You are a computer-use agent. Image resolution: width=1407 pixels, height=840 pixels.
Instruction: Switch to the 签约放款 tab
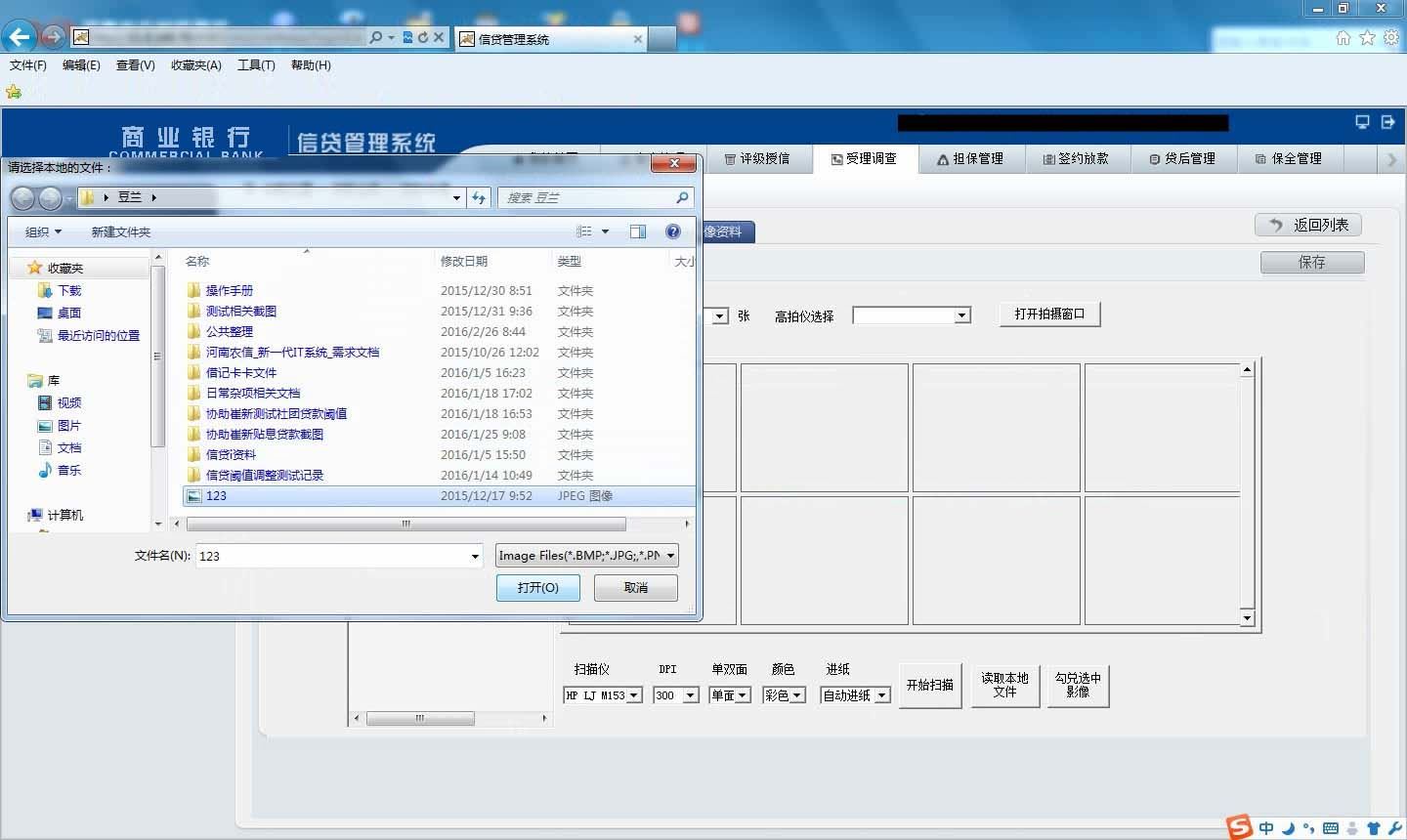[x=1079, y=158]
